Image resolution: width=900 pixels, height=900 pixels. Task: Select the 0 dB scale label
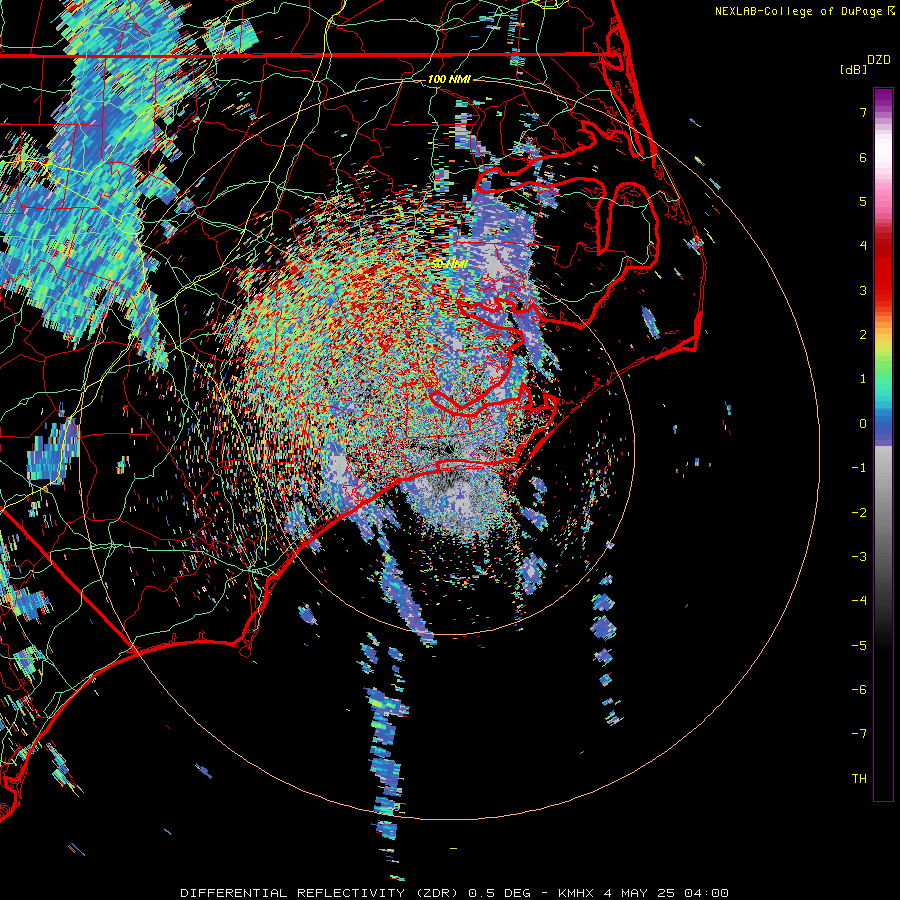pos(863,424)
